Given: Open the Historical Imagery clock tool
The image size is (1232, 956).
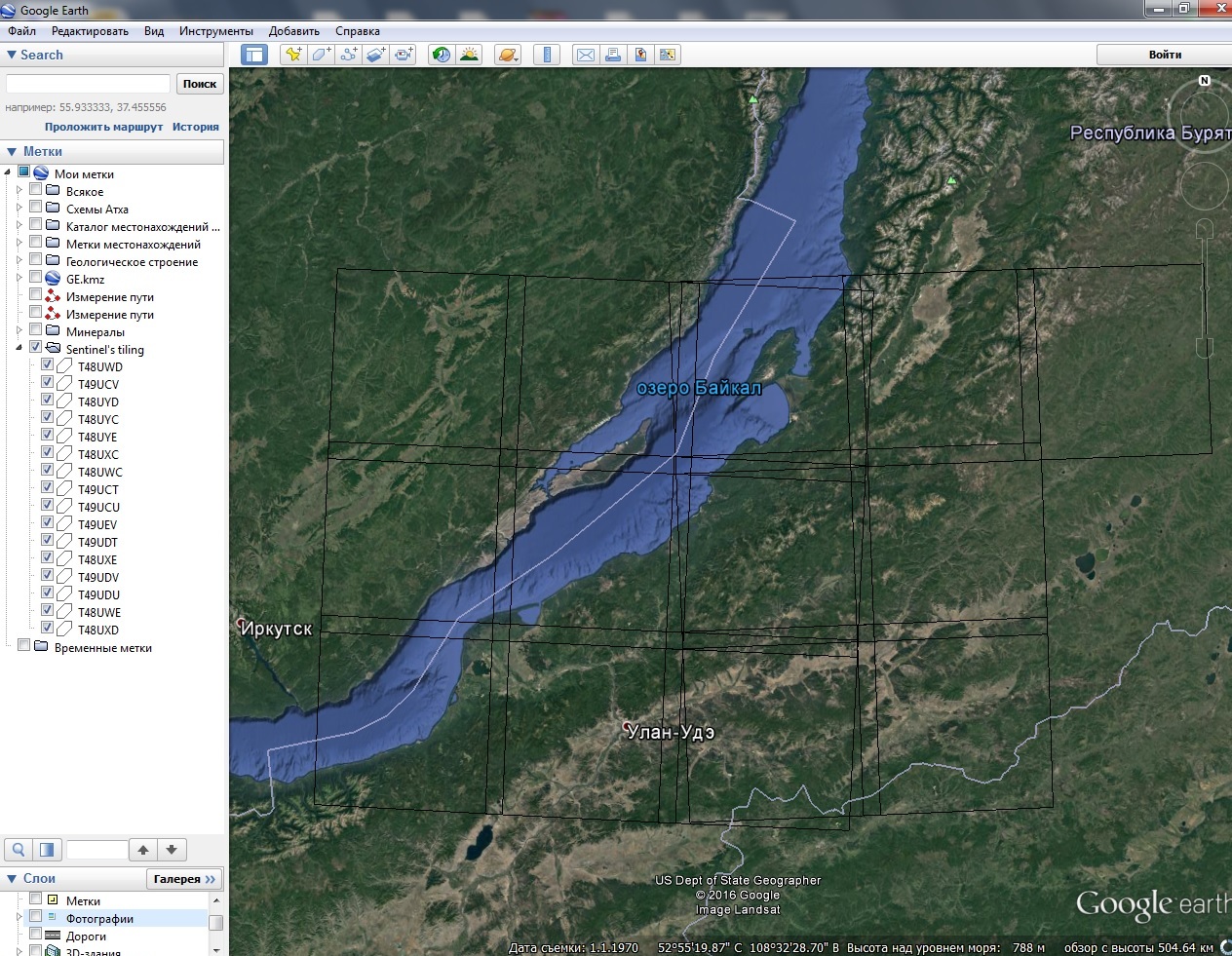Looking at the screenshot, I should pyautogui.click(x=442, y=55).
